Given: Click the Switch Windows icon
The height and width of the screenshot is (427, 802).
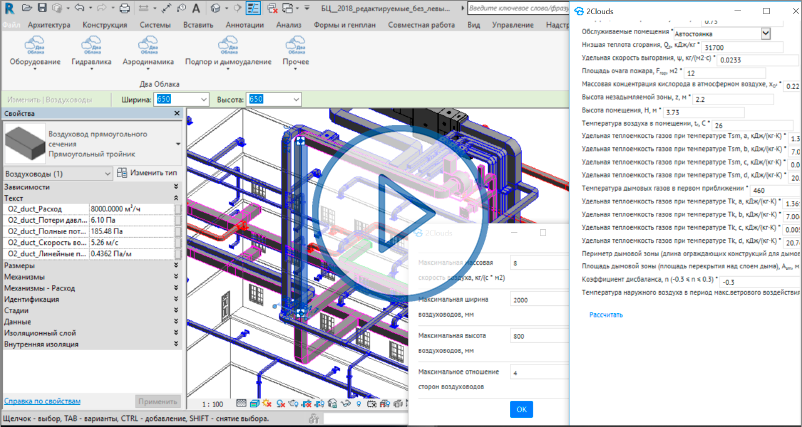Looking at the screenshot, I should coord(287,8).
